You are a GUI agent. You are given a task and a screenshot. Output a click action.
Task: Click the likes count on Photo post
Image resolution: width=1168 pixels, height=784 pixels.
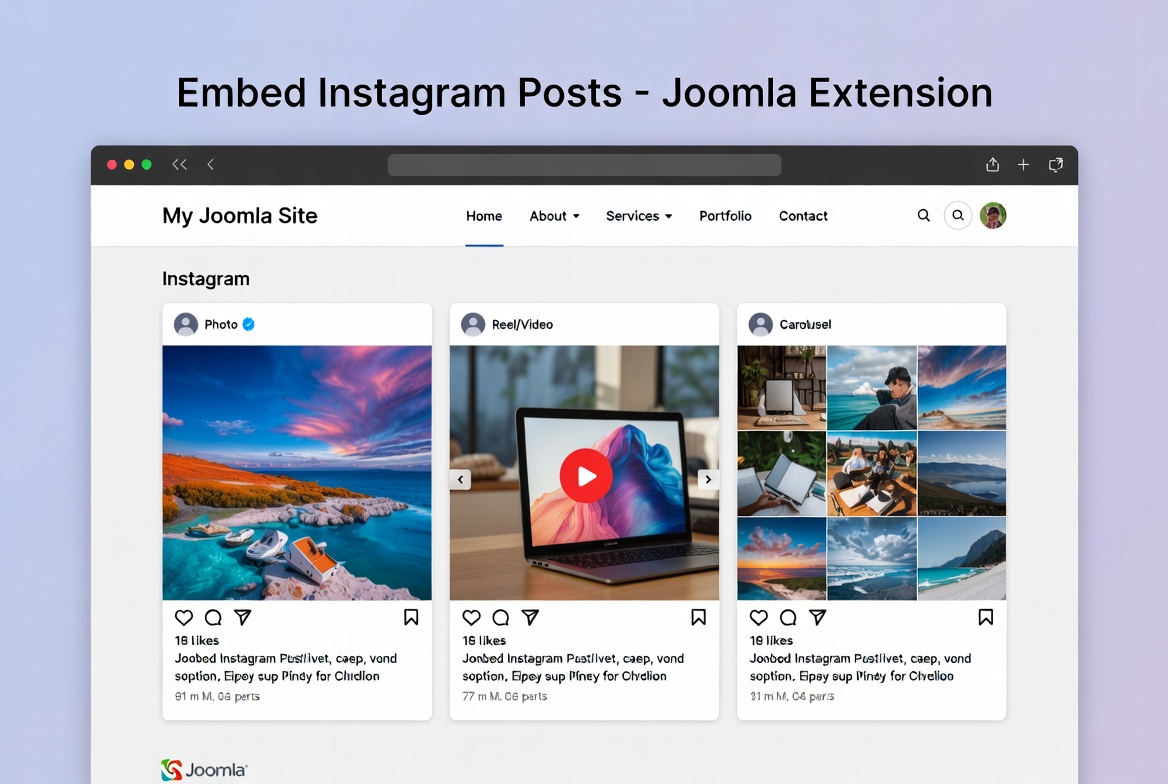(197, 640)
